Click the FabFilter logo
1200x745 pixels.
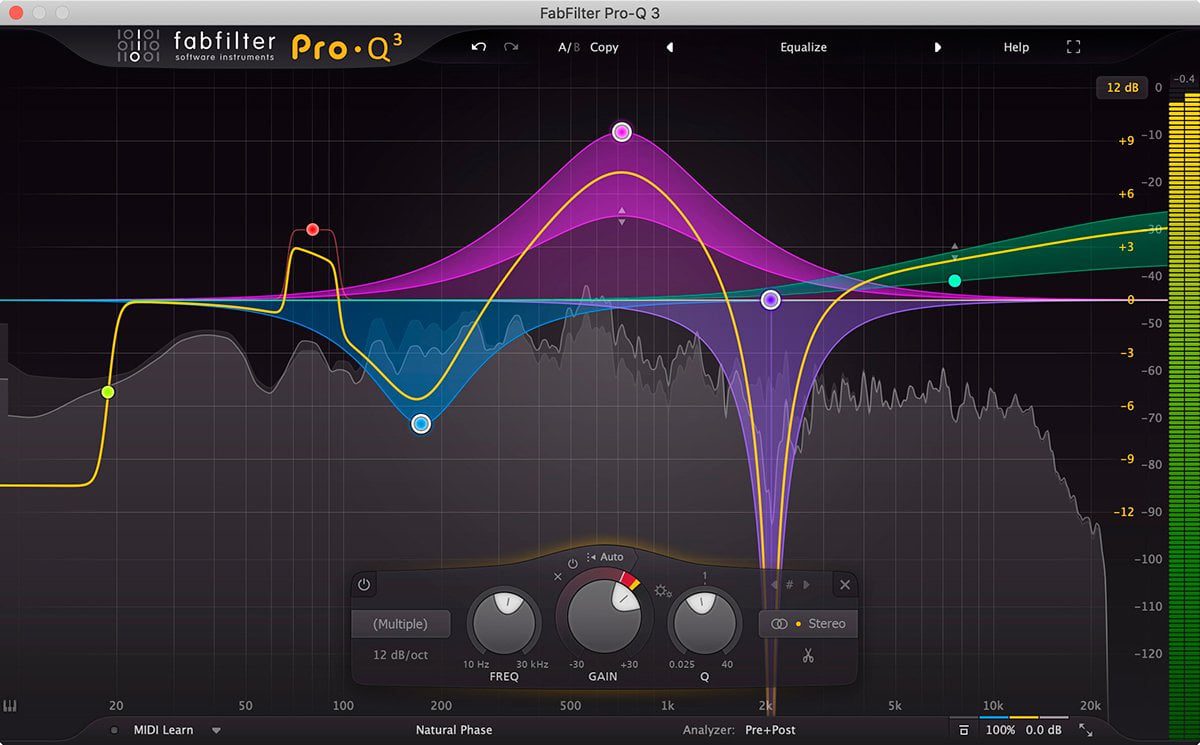(196, 46)
